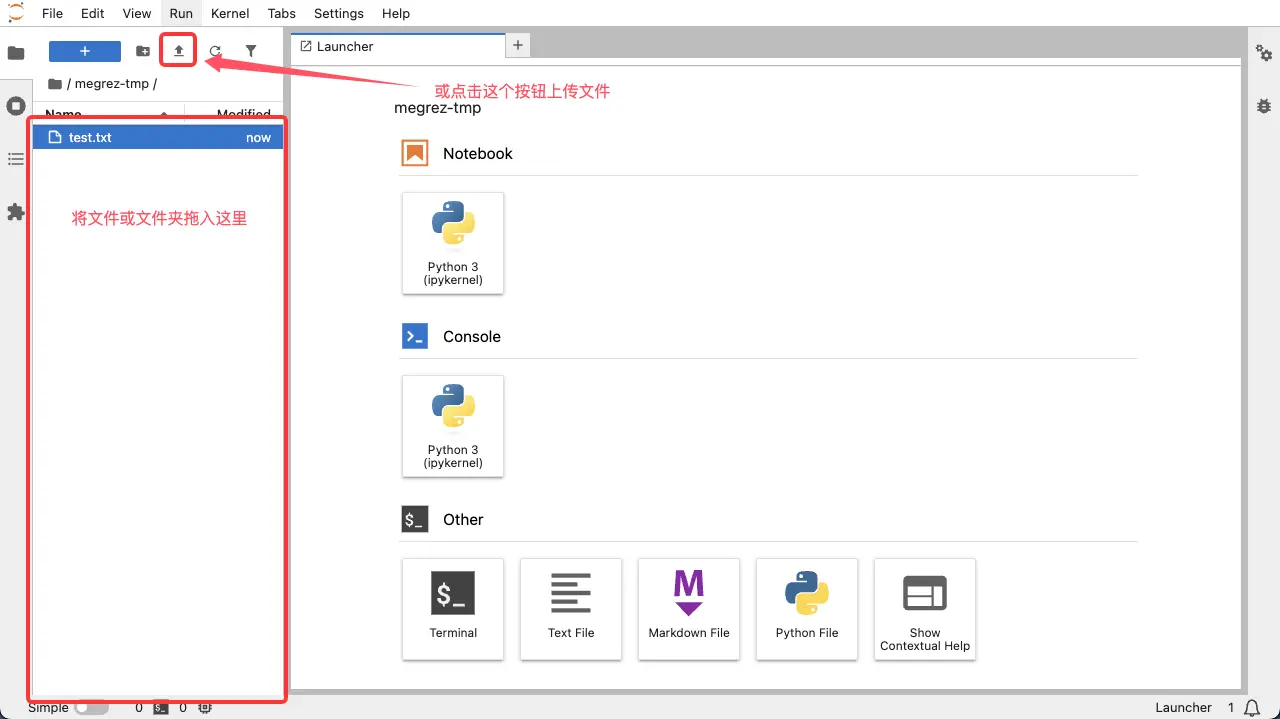Open the Debugger bug icon on the right
The image size is (1280, 719).
click(x=1263, y=105)
